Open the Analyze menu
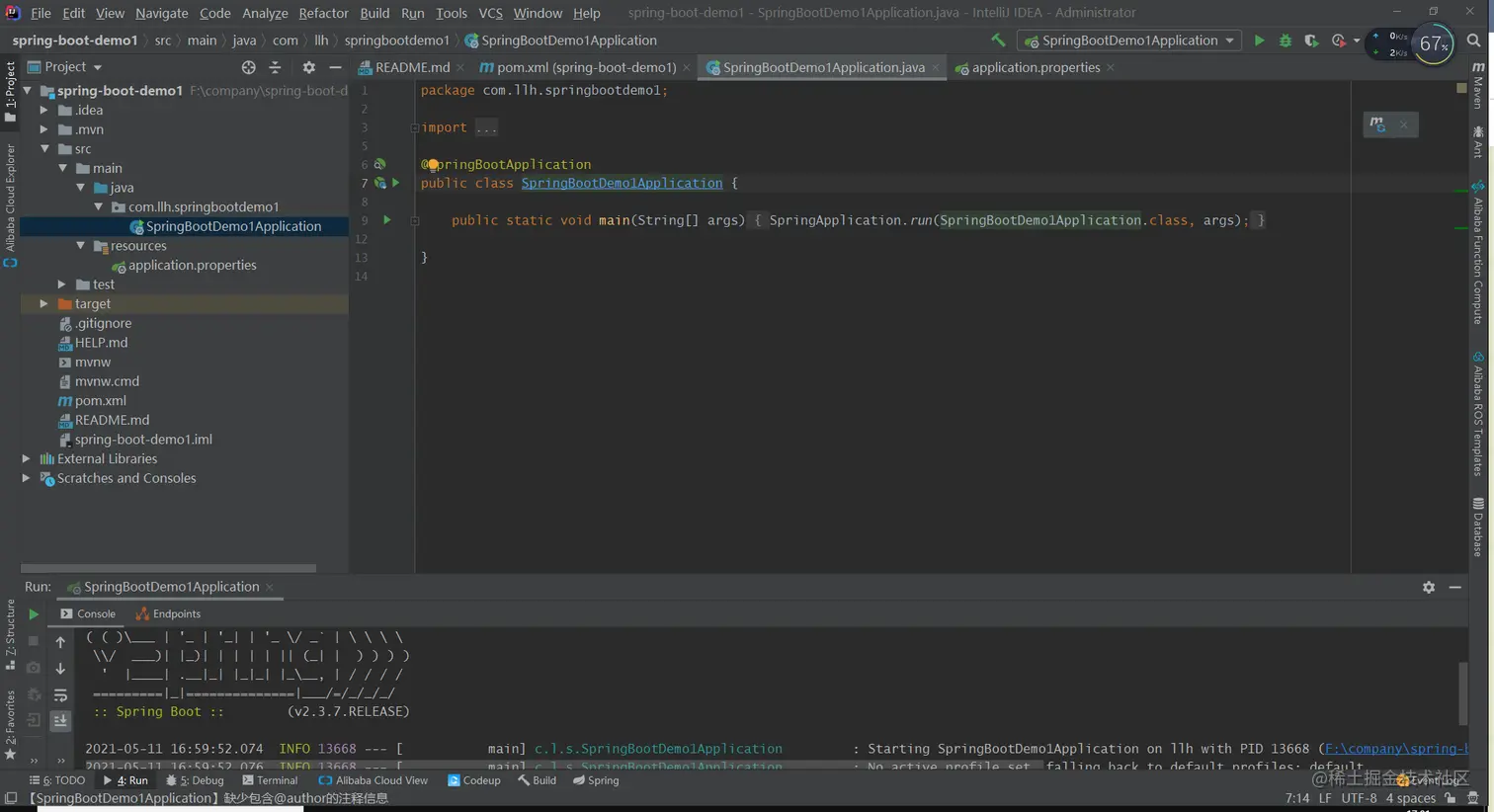This screenshot has width=1494, height=812. point(265,13)
